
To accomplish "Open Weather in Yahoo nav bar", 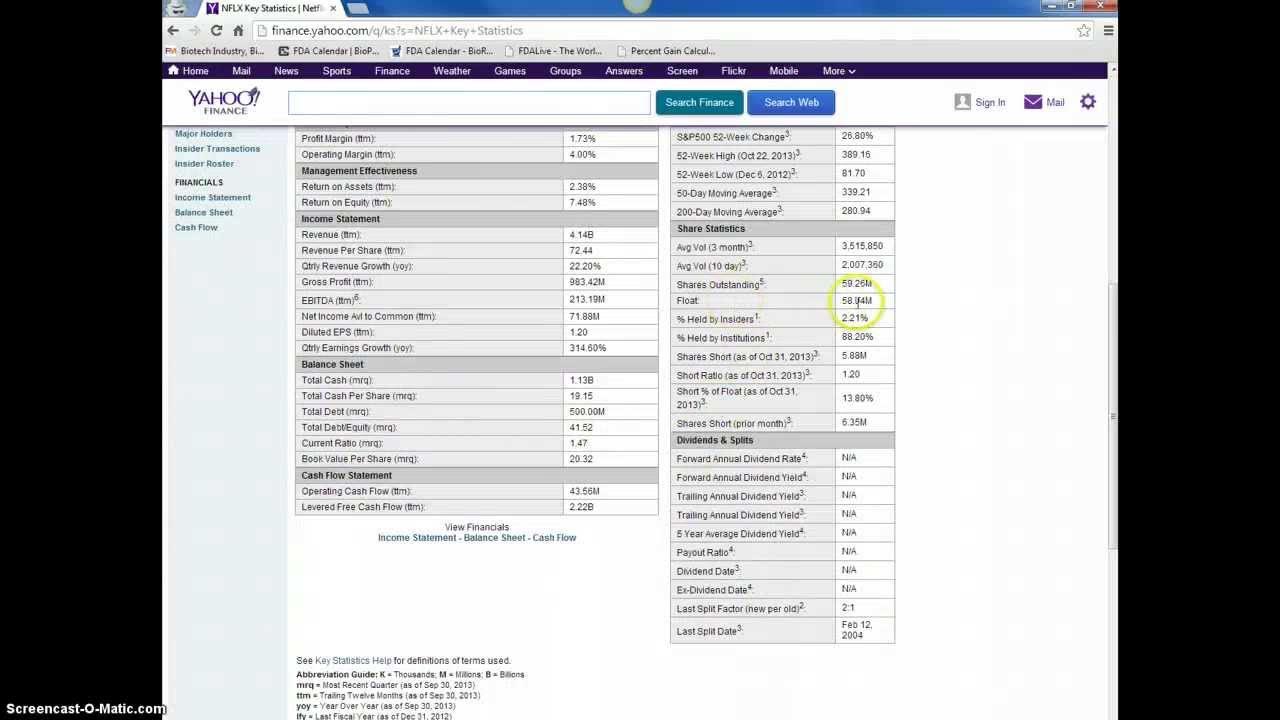I will pyautogui.click(x=452, y=71).
